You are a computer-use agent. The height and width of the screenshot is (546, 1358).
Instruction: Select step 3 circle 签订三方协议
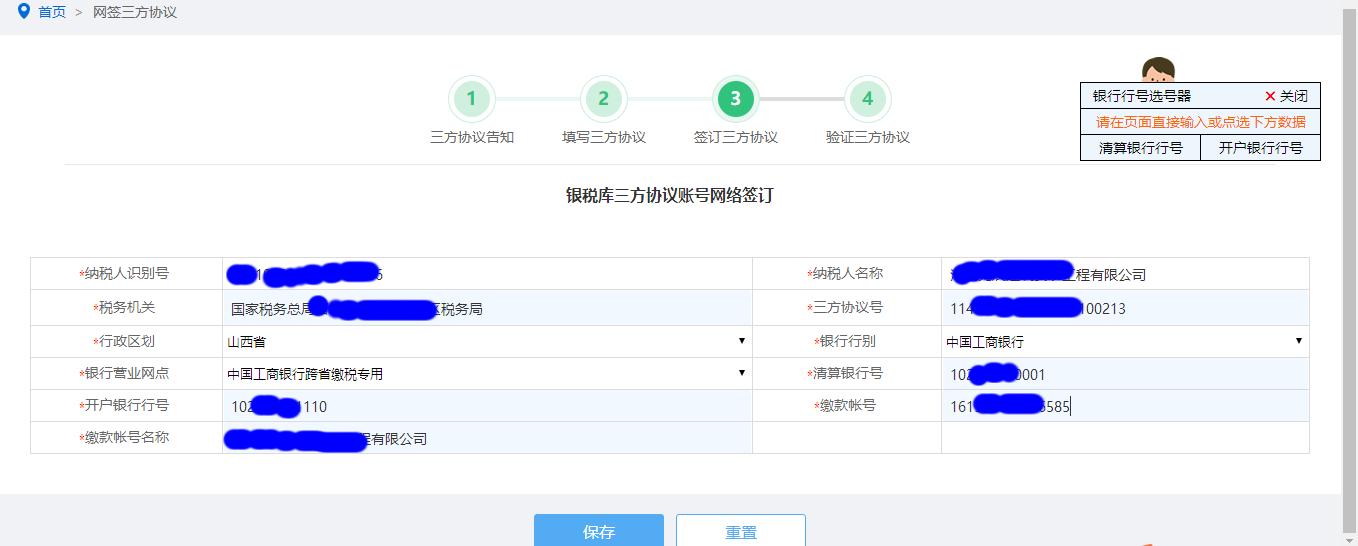point(735,99)
